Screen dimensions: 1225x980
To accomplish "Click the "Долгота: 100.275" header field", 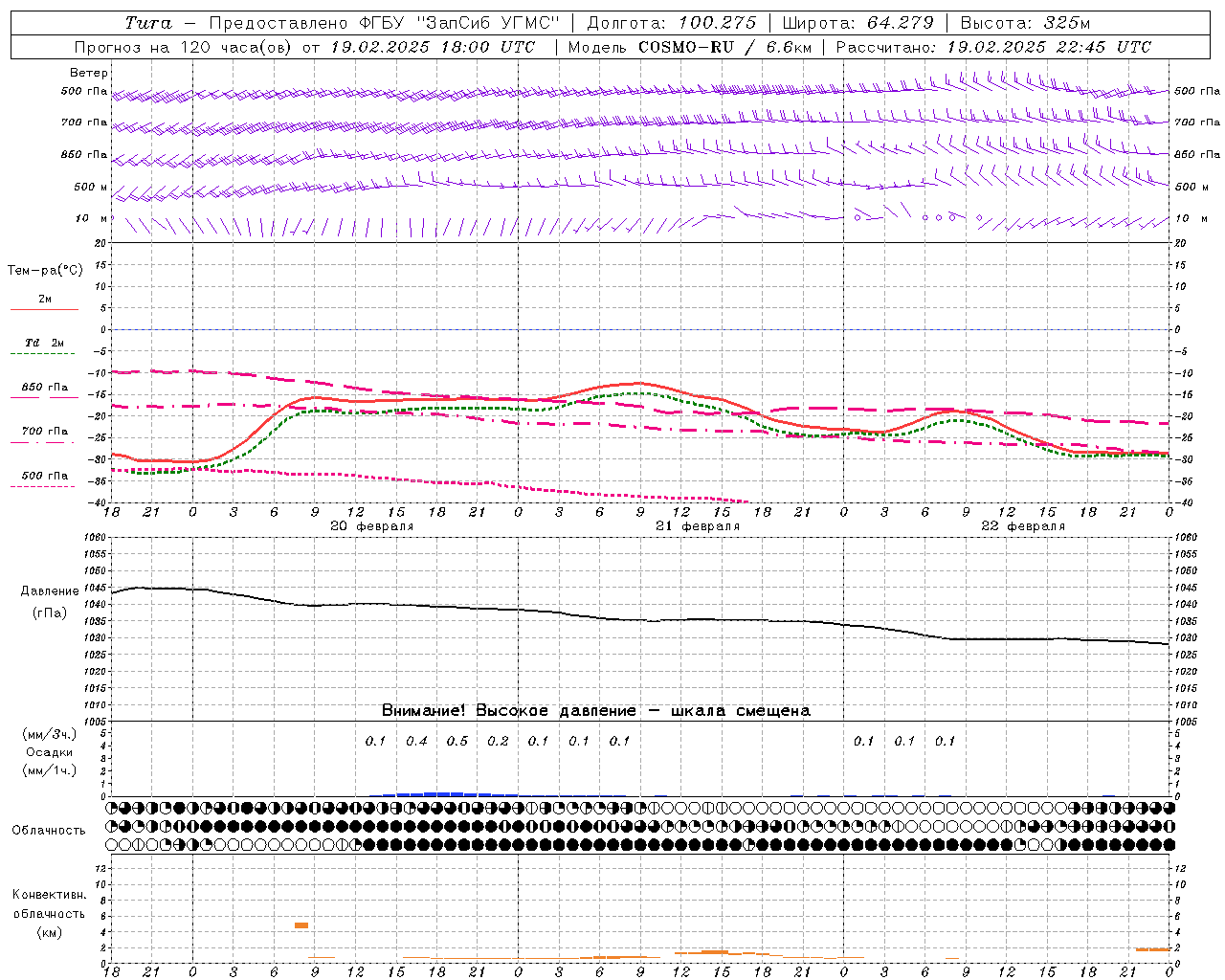I will tap(671, 23).
